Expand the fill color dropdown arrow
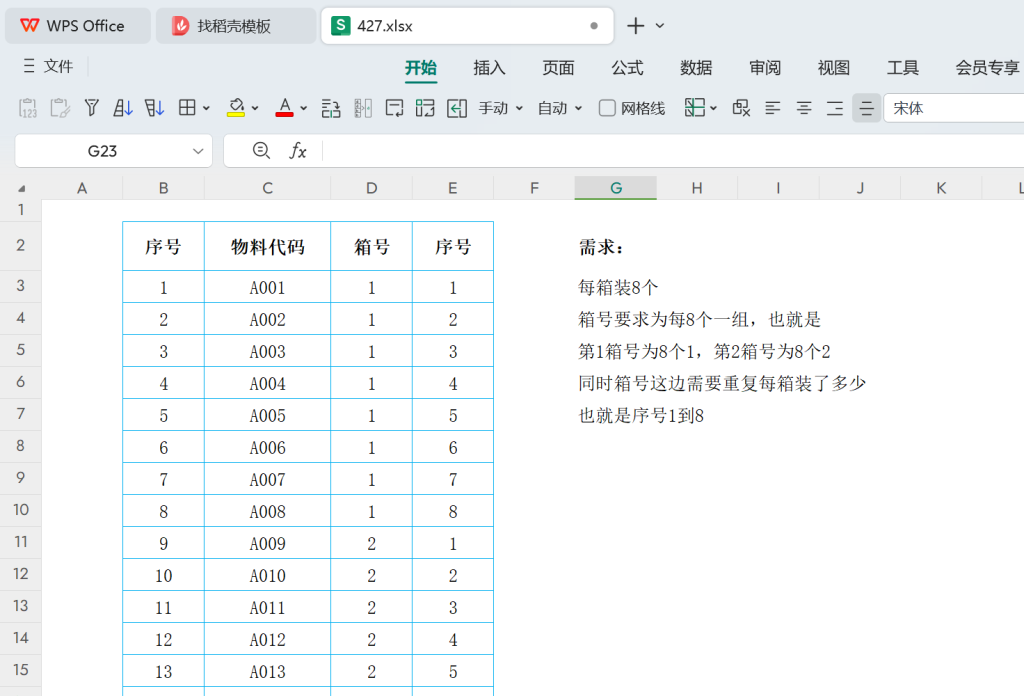The width and height of the screenshot is (1024, 696). pyautogui.click(x=255, y=108)
